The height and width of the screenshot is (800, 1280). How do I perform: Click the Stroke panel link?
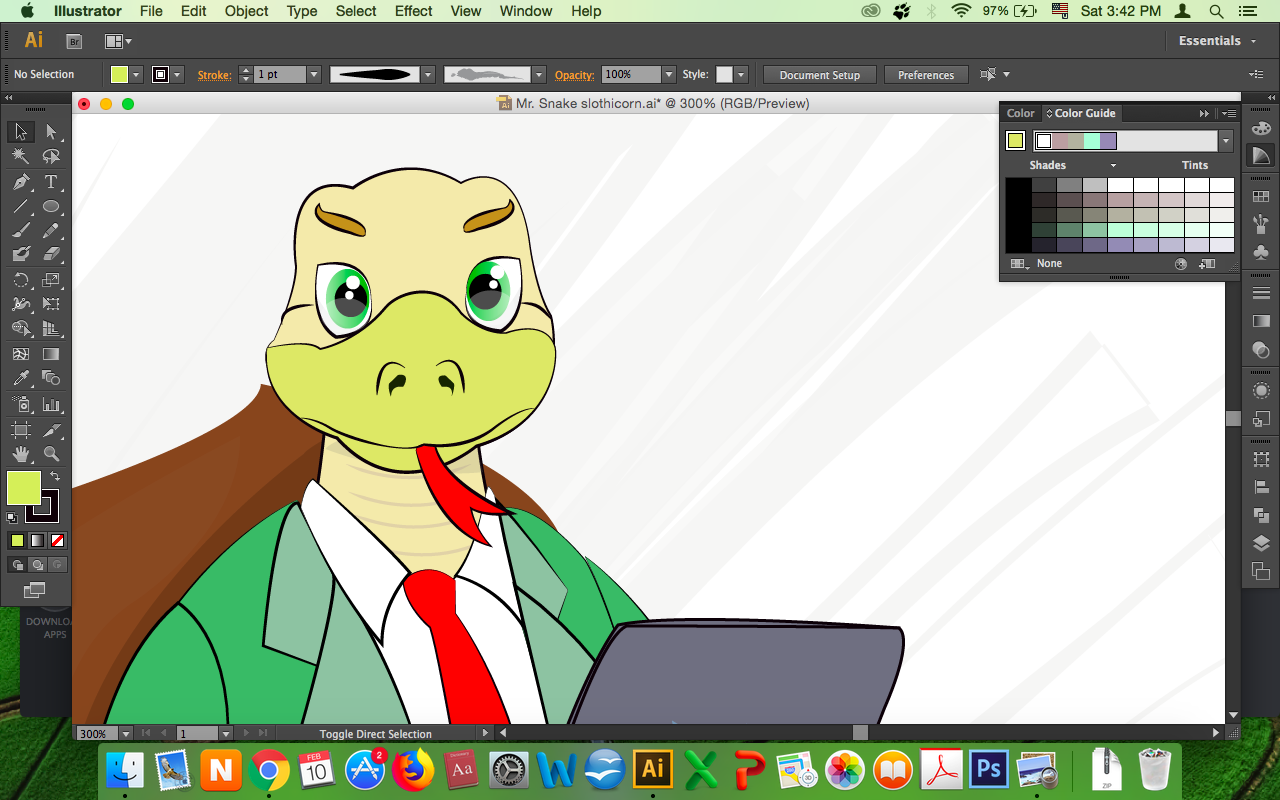pos(214,75)
